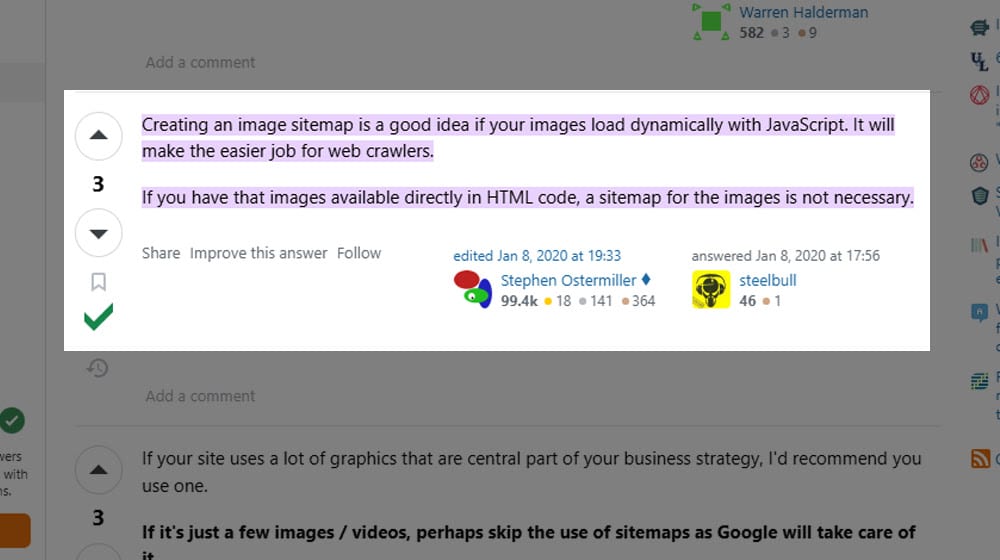Open steelbull's profile link

pyautogui.click(x=767, y=280)
